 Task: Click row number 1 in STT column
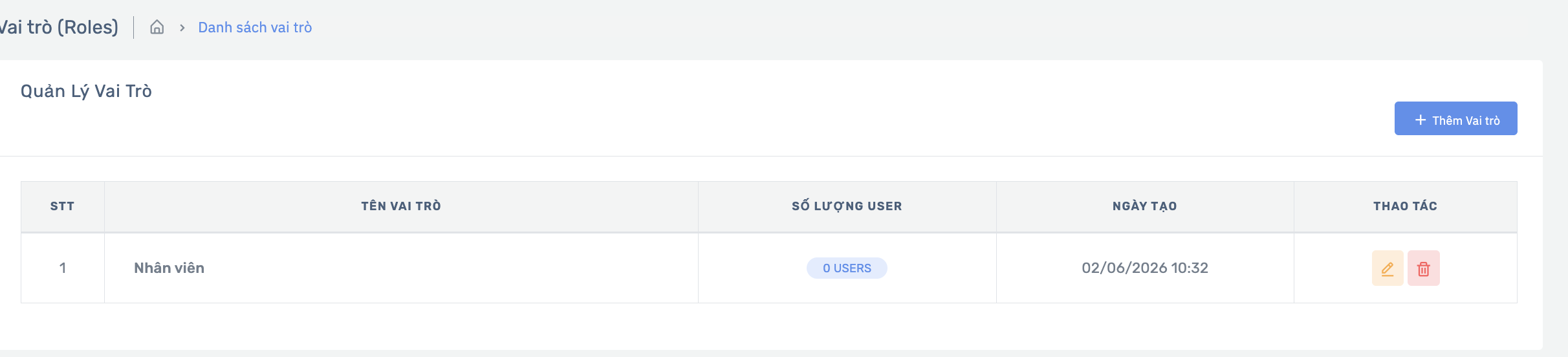[x=63, y=268]
